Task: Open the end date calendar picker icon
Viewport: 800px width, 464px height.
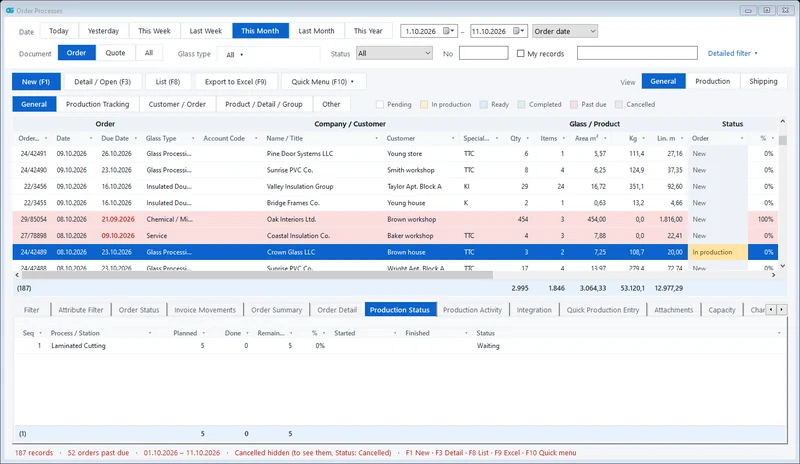Action: tap(518, 31)
